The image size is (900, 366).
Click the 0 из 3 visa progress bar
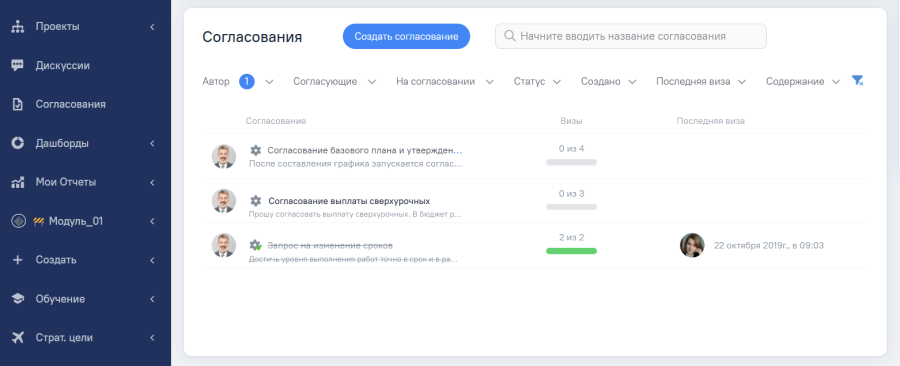pos(572,207)
